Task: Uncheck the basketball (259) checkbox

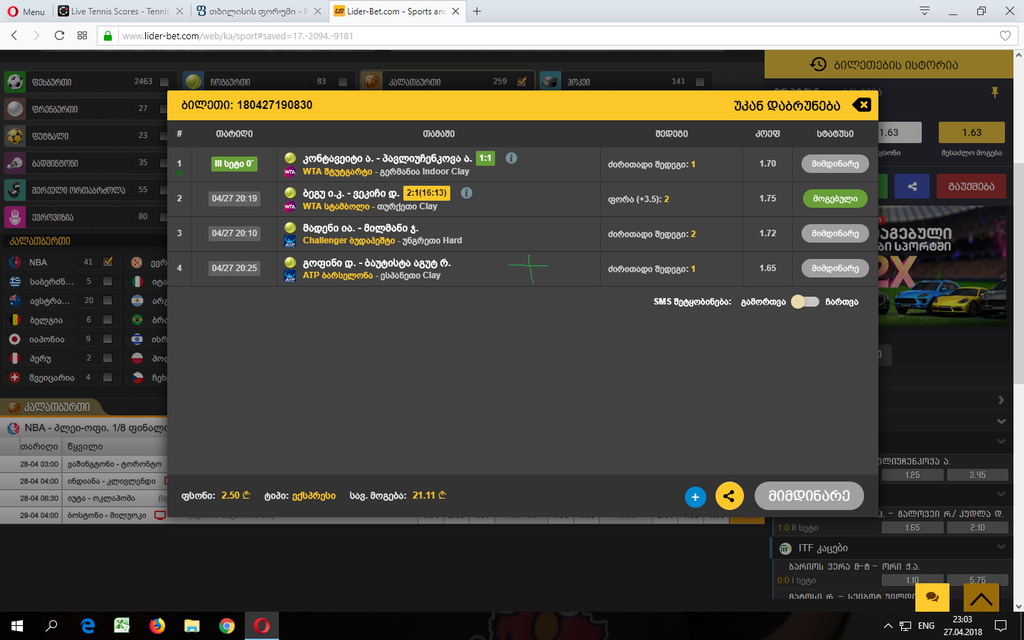Action: click(521, 82)
